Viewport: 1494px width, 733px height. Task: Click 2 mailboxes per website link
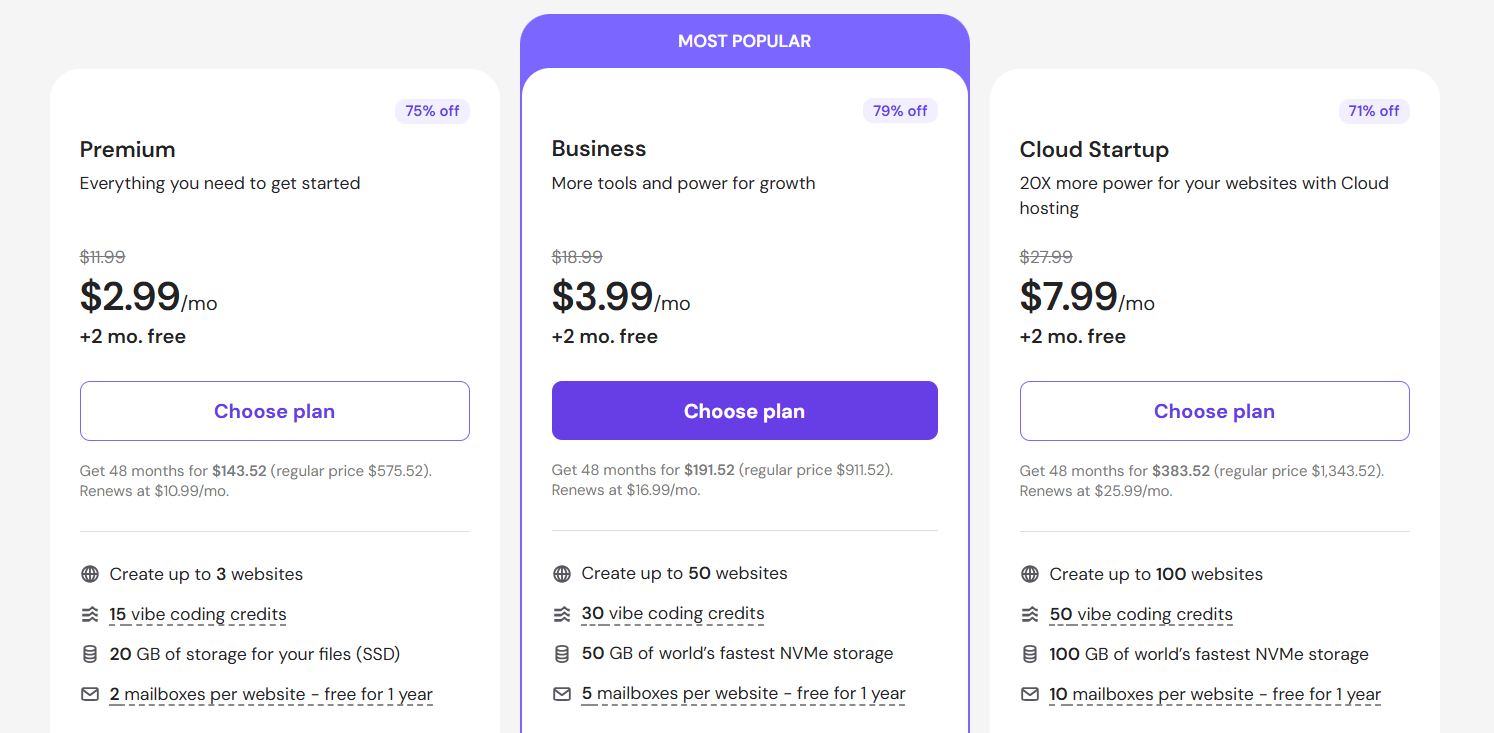click(x=271, y=694)
